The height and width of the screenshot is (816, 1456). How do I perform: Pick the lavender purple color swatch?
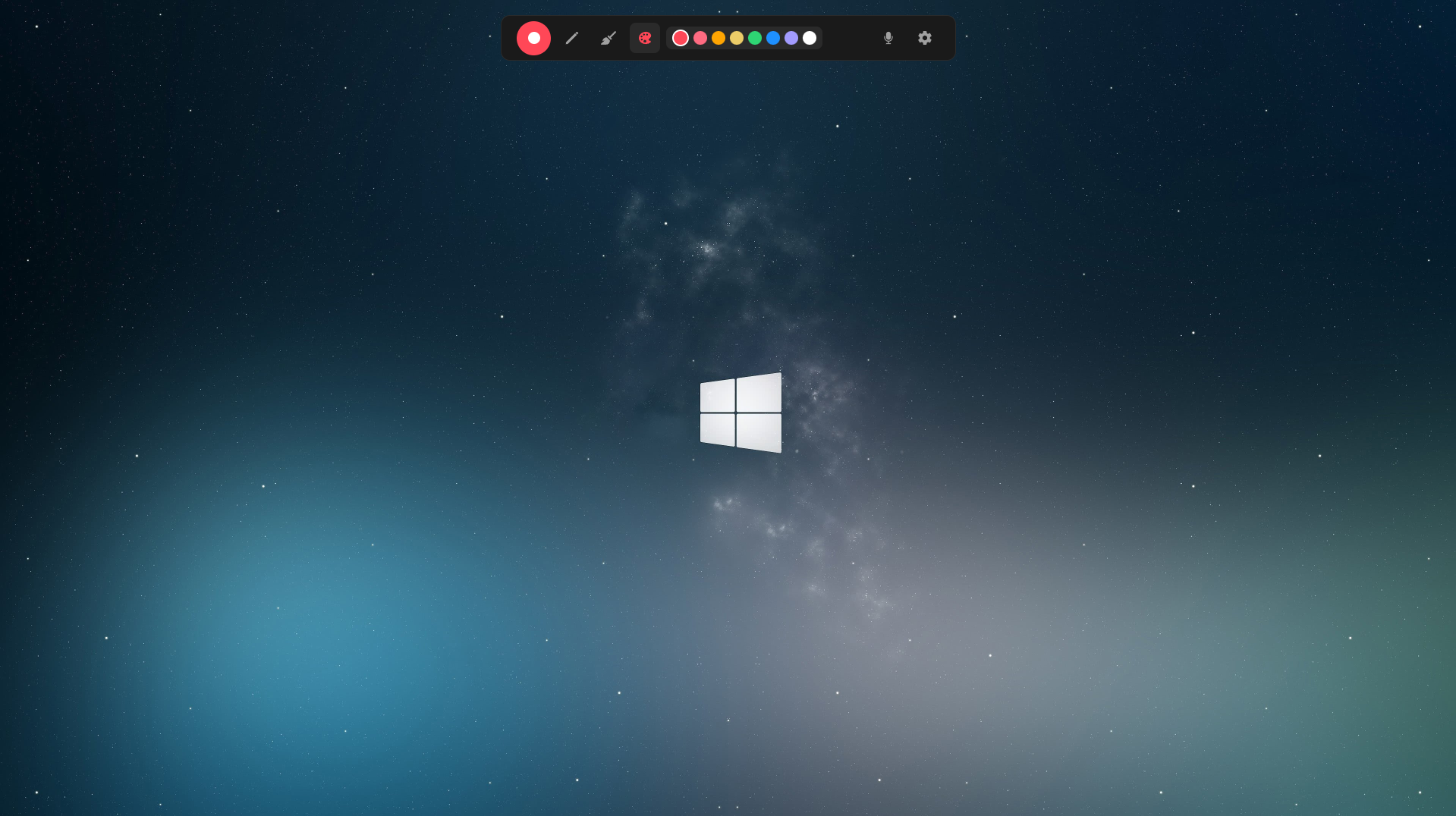pos(791,38)
